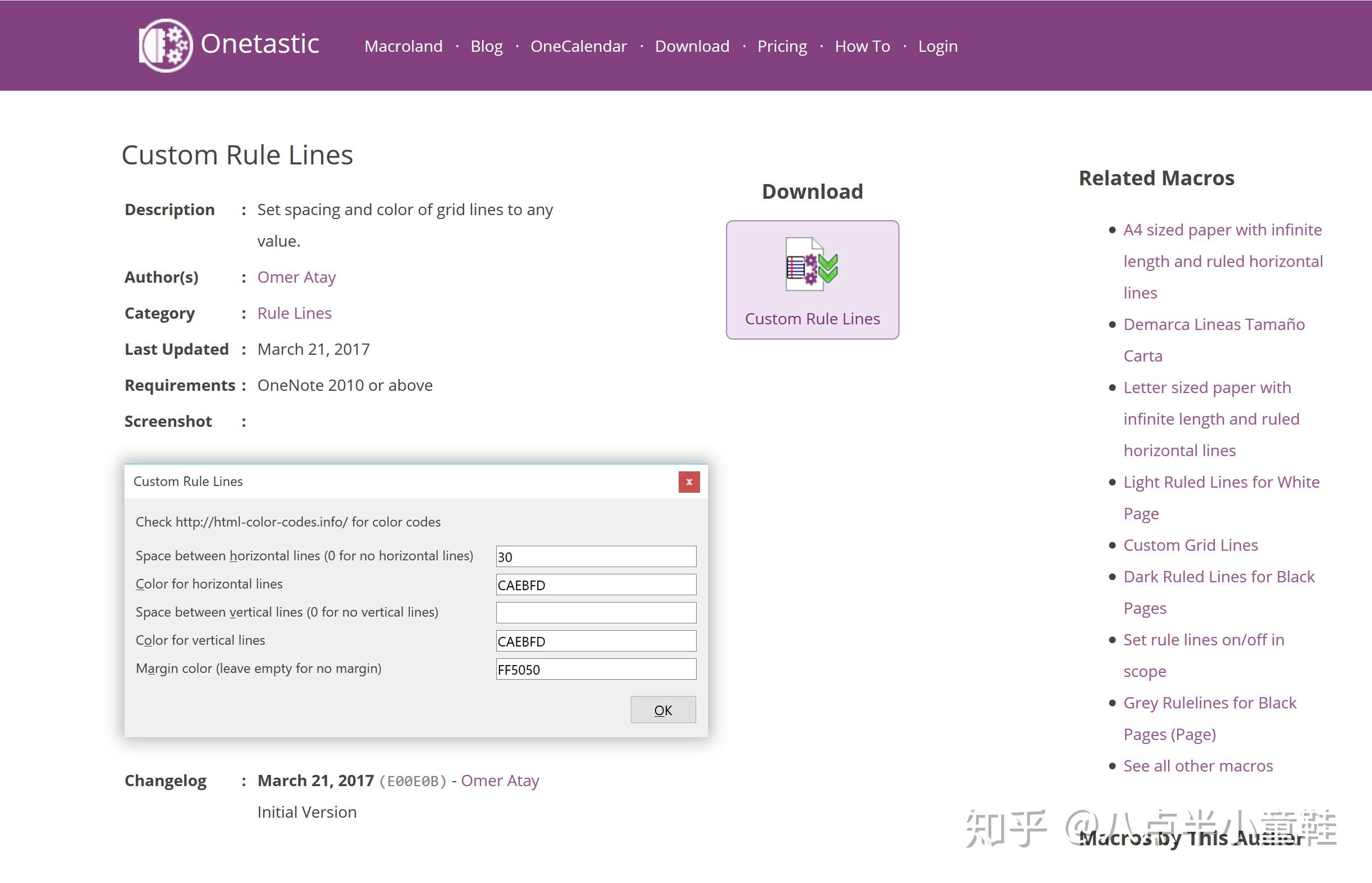Open the Pricing page
Screen dimensions: 1372x883
tap(781, 46)
